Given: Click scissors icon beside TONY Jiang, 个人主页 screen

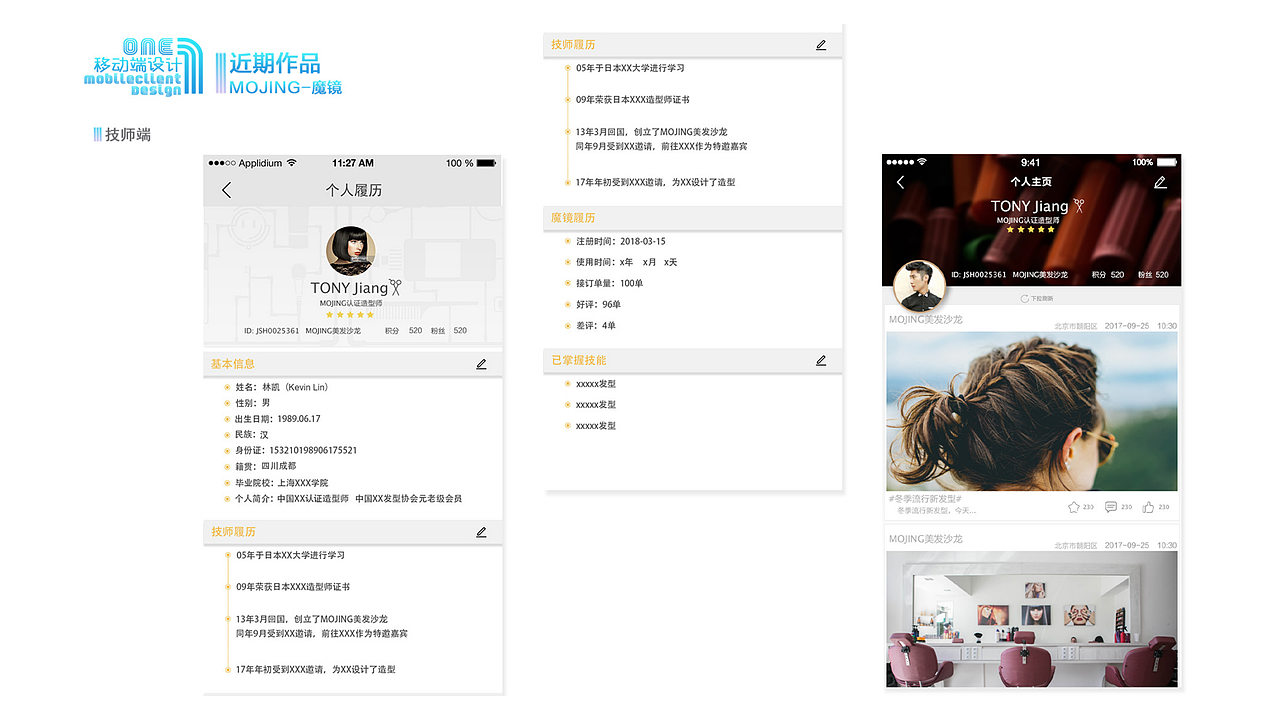Looking at the screenshot, I should click(x=1078, y=206).
